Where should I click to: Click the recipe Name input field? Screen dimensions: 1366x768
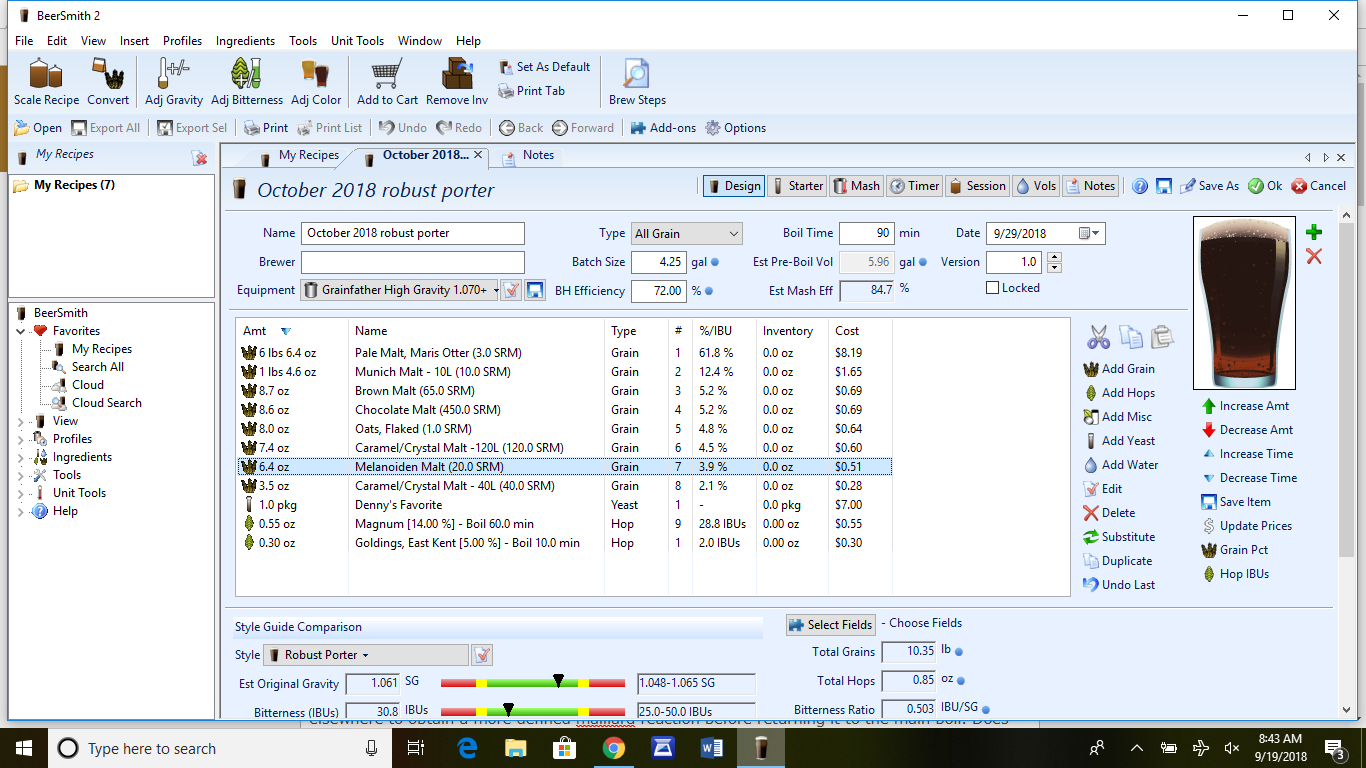pos(412,233)
